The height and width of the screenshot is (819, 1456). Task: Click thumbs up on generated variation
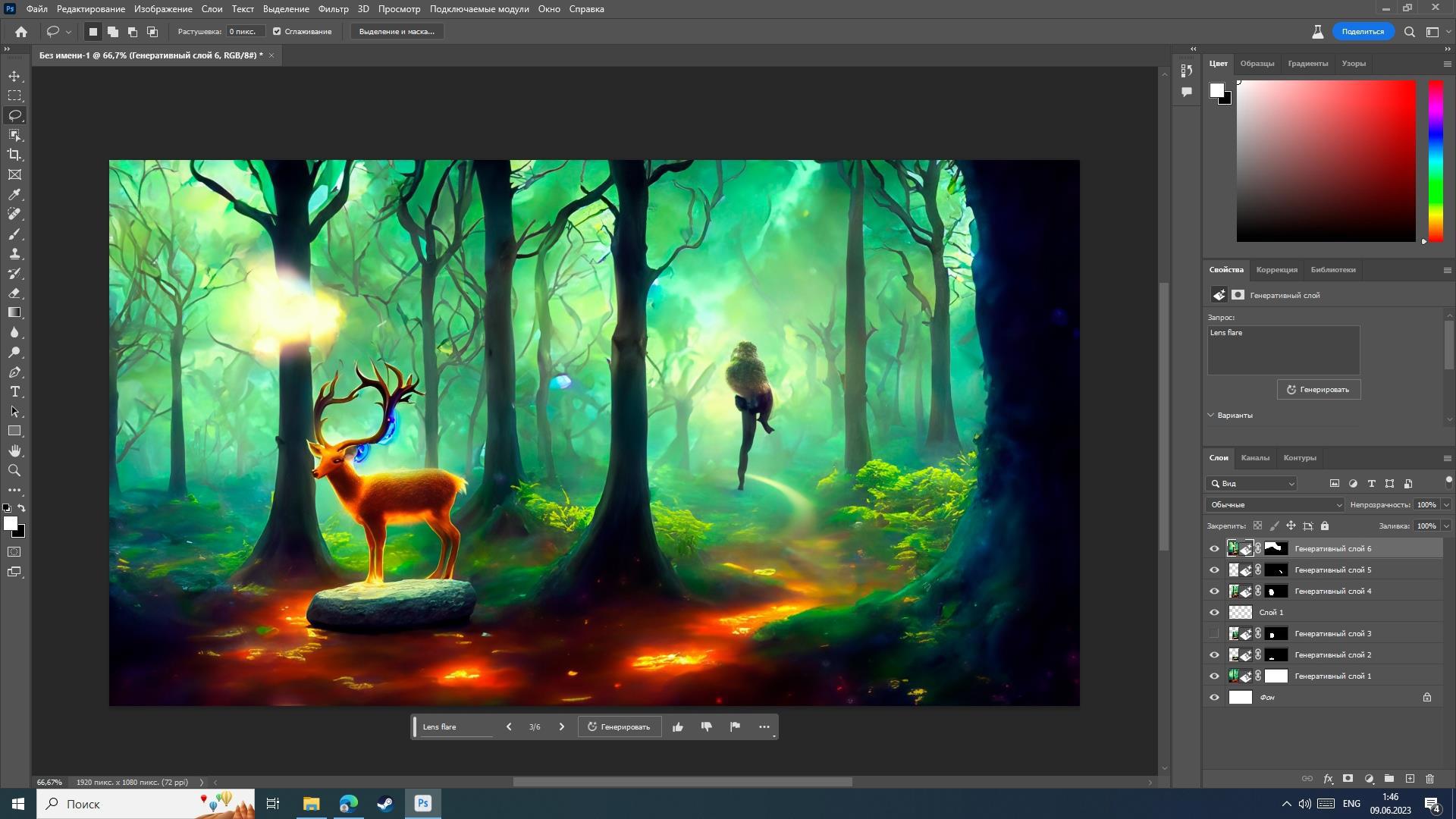point(678,726)
